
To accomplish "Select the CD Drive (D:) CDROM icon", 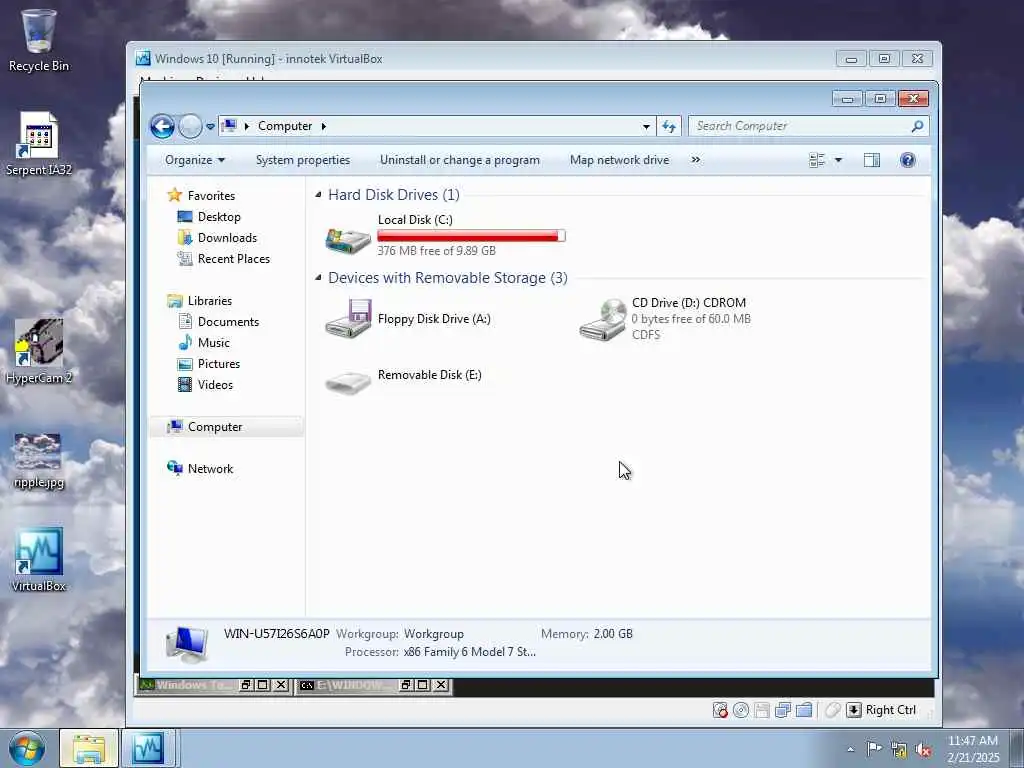I will pyautogui.click(x=603, y=320).
